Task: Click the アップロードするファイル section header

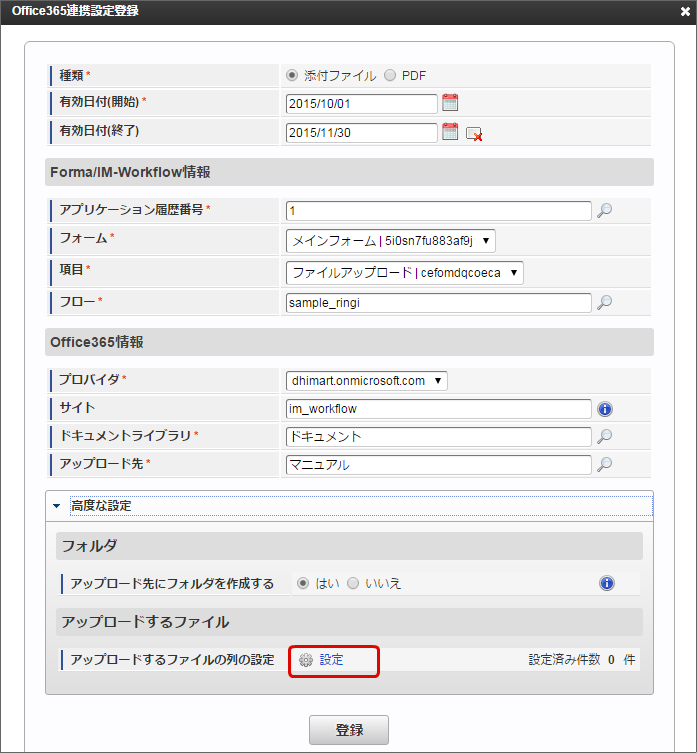Action: 349,622
